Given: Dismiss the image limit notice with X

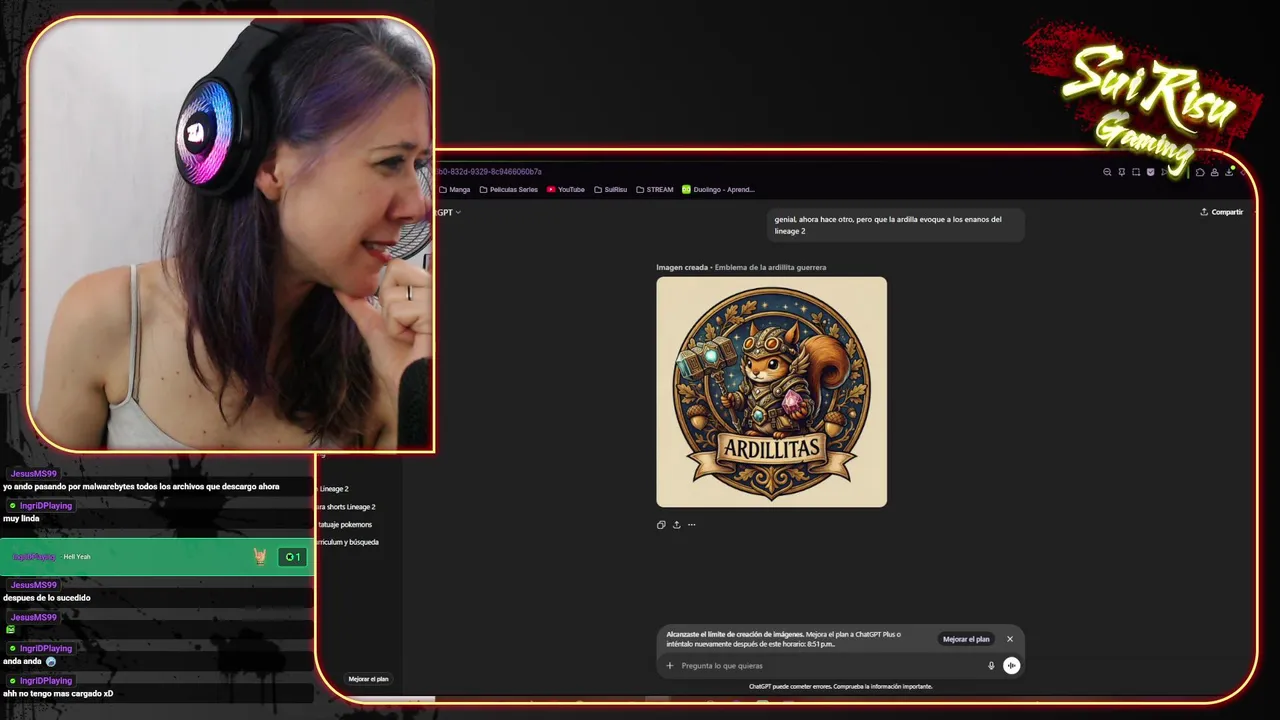Looking at the screenshot, I should click(1009, 639).
